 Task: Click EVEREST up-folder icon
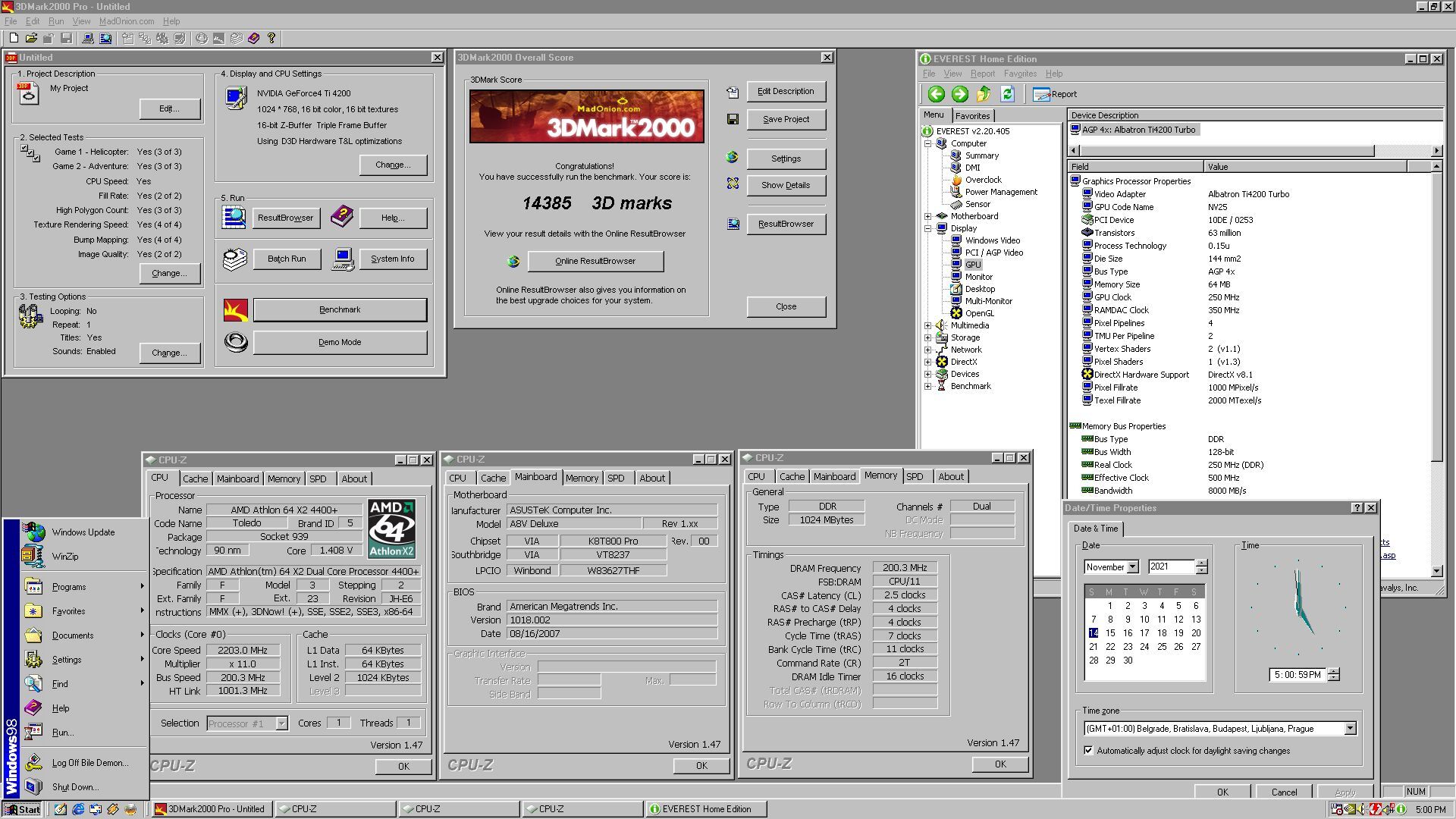click(x=984, y=94)
